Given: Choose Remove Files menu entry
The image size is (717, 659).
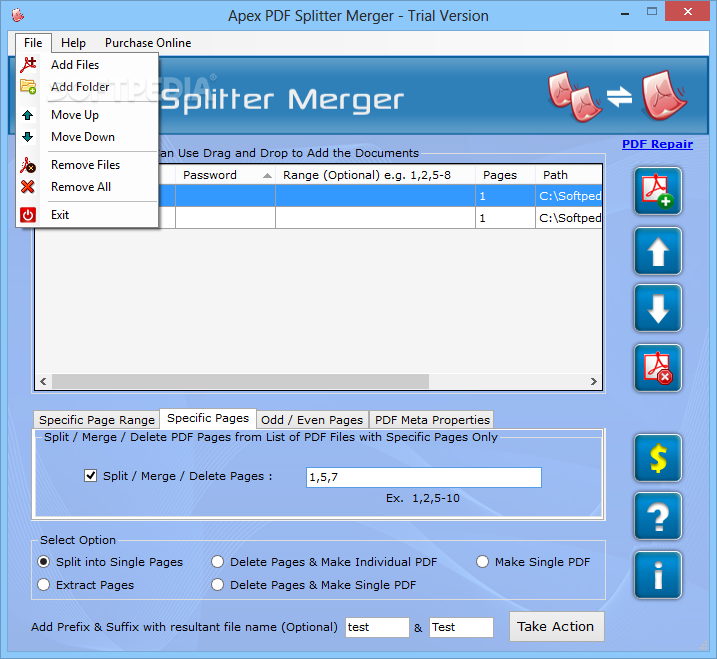Looking at the screenshot, I should click(x=88, y=165).
